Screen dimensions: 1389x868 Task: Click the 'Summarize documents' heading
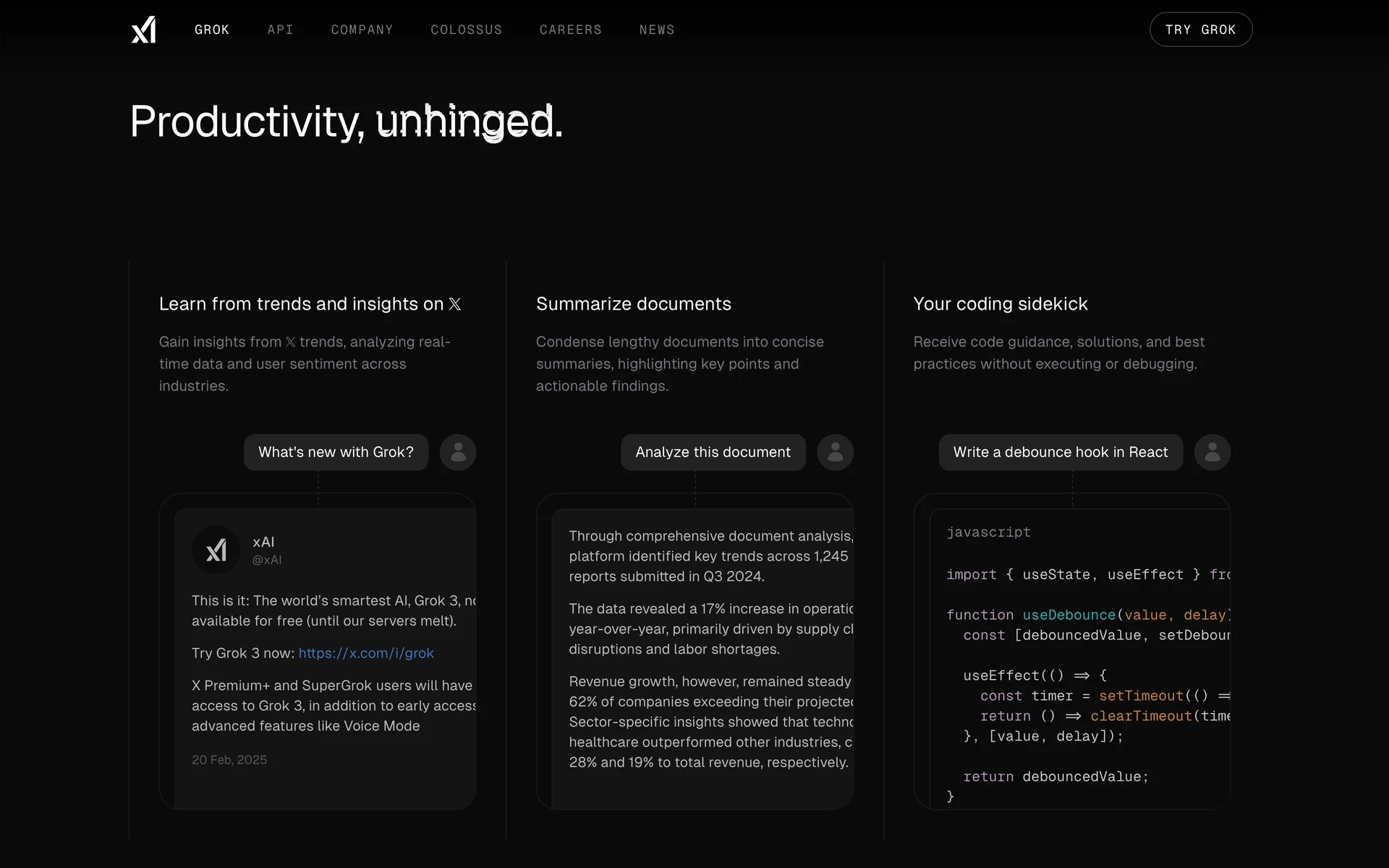click(633, 304)
